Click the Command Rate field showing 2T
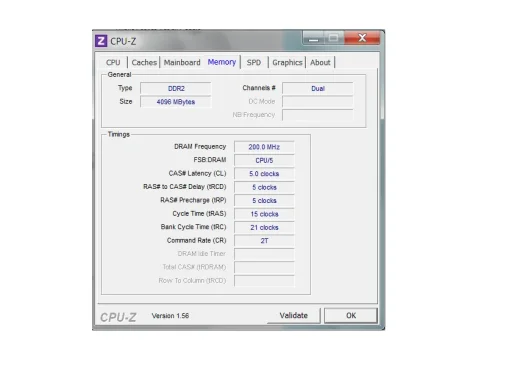The image size is (512, 384). (x=264, y=241)
